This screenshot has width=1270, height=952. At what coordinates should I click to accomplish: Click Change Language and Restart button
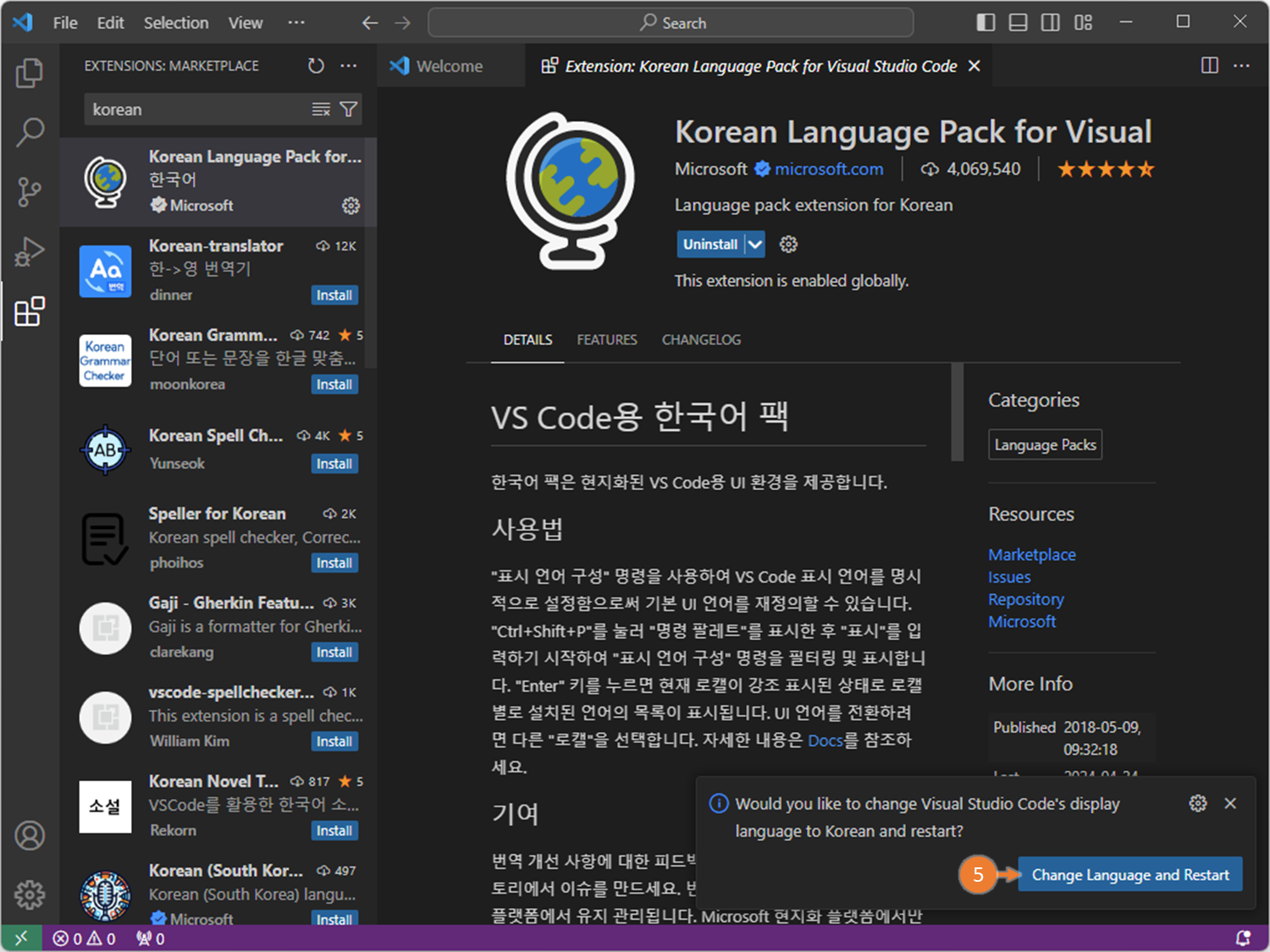1130,875
